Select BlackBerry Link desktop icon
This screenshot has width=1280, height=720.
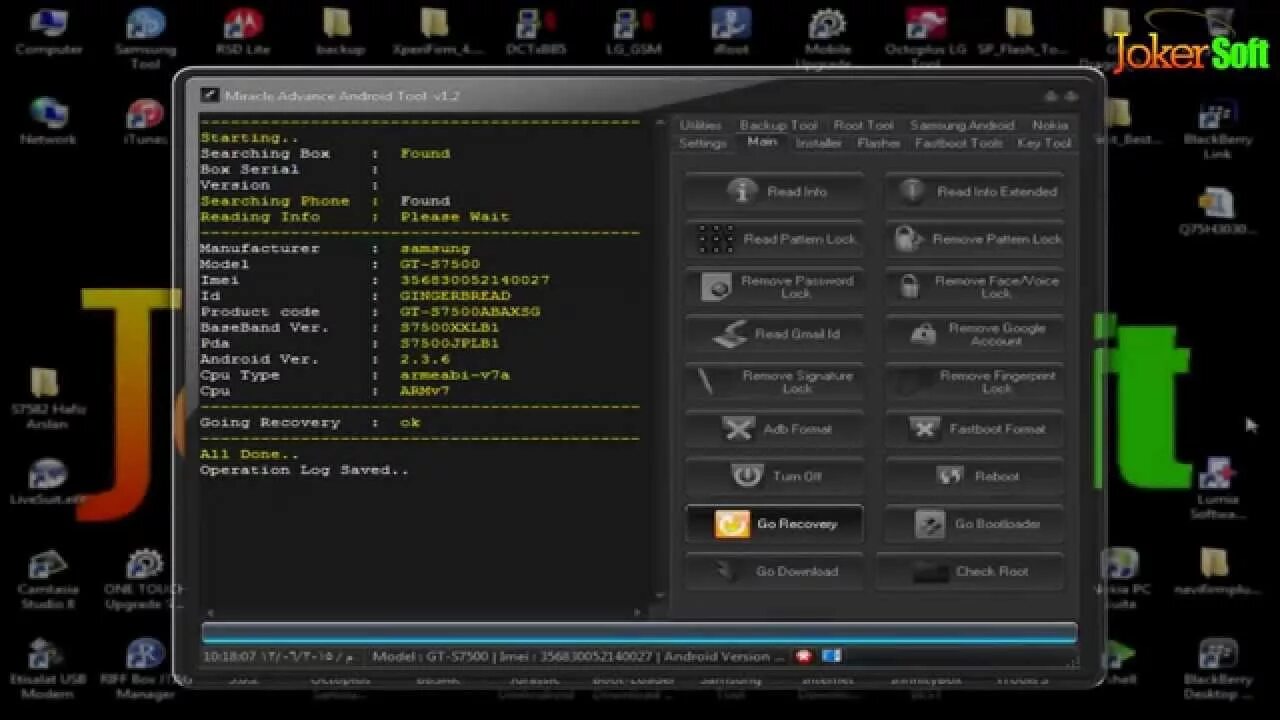coord(1217,131)
